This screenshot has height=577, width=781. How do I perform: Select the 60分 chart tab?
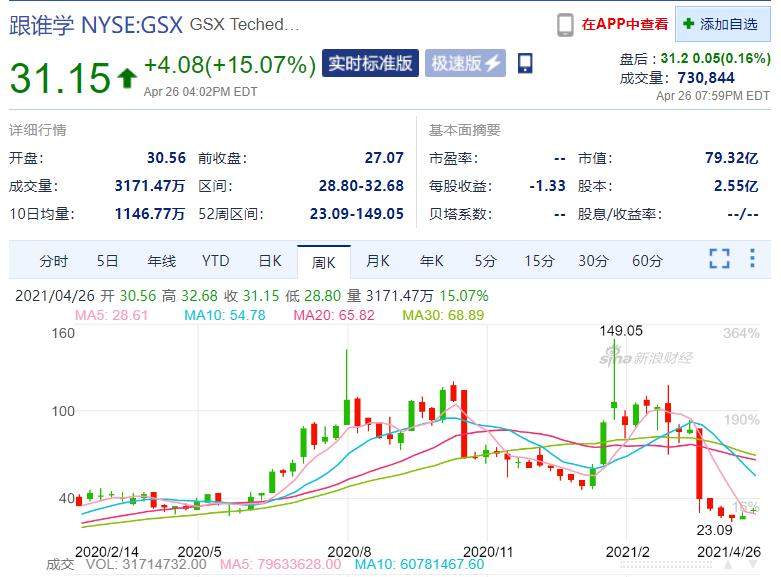pos(647,261)
